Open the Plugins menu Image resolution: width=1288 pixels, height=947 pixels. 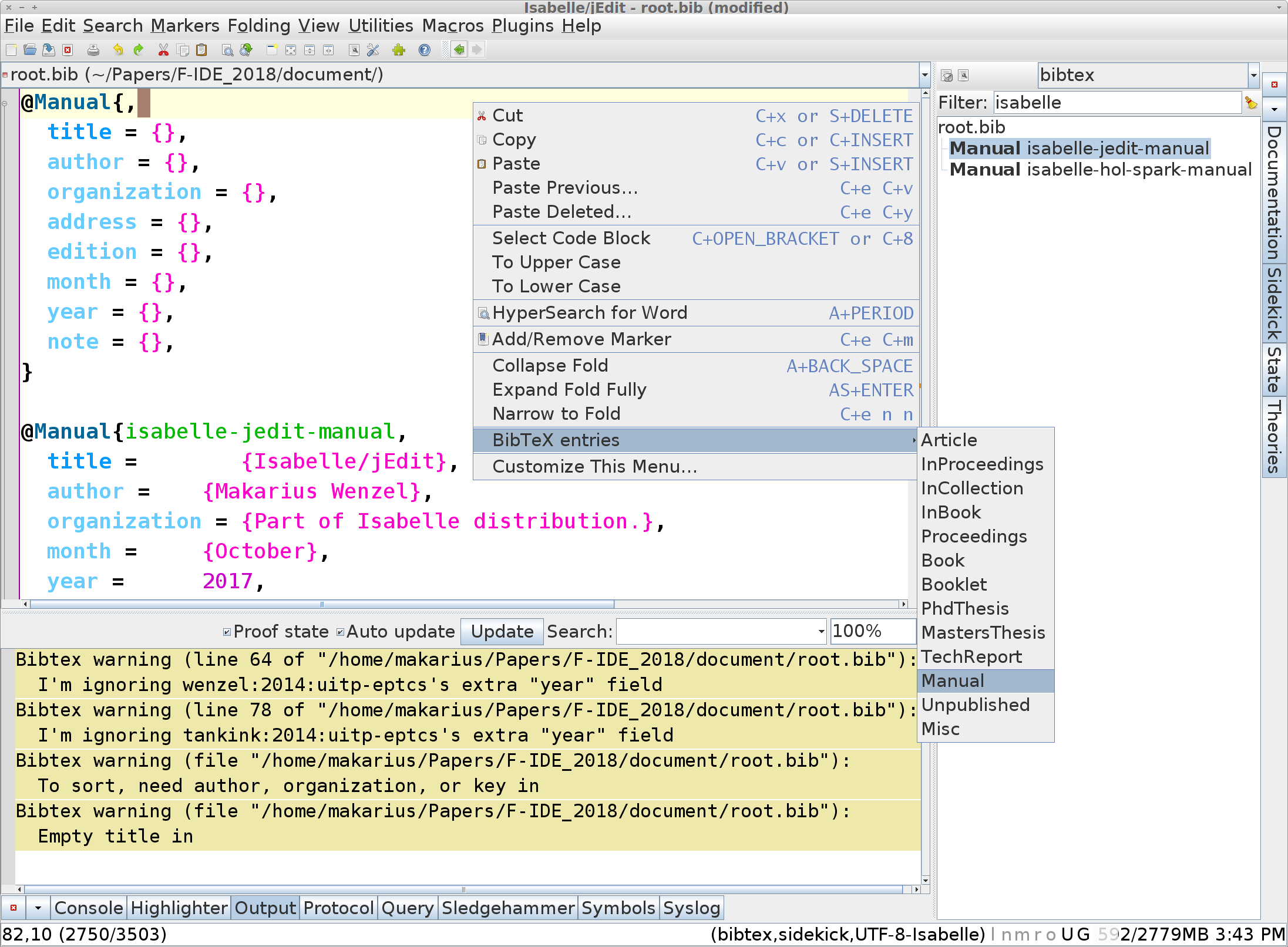(x=523, y=26)
